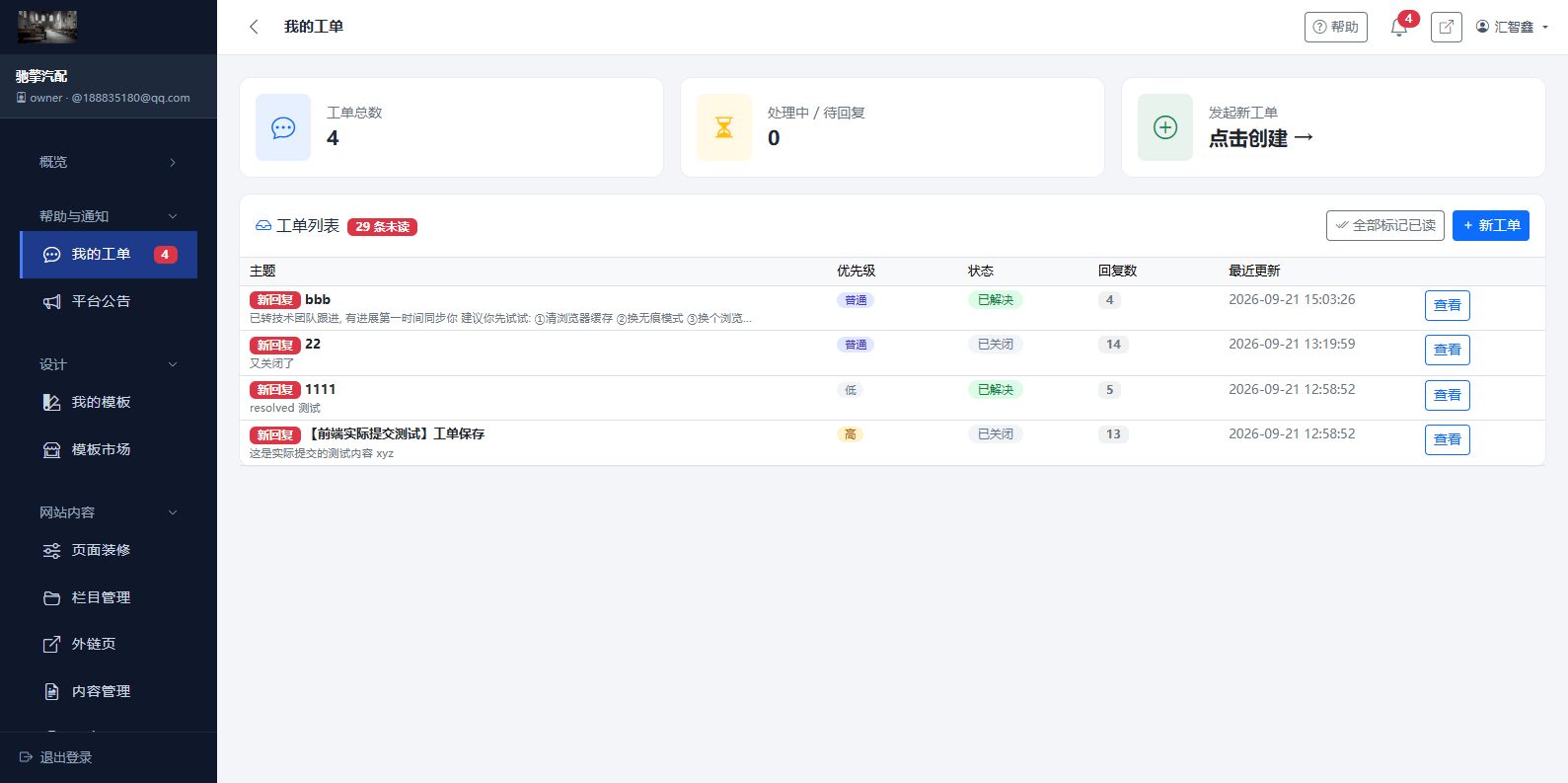Open 模板市场 in the sidebar
This screenshot has height=783, width=1568.
(109, 449)
